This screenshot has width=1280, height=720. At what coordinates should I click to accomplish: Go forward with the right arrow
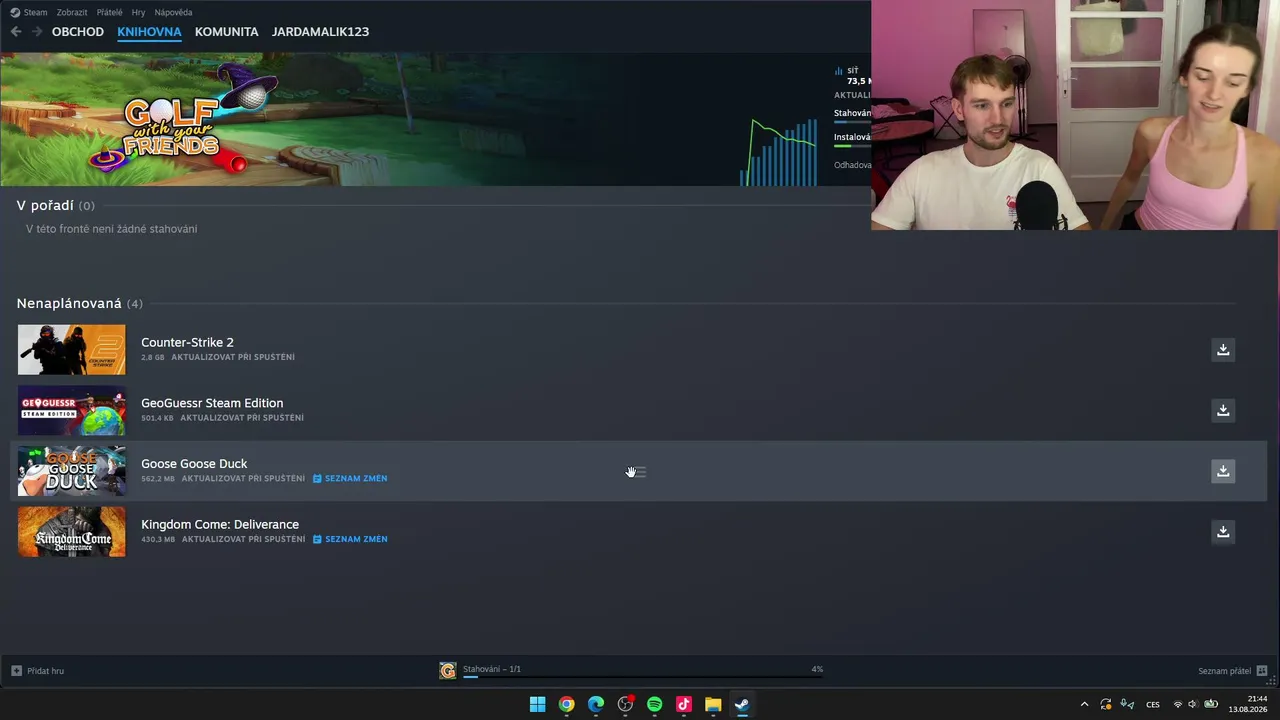37,32
